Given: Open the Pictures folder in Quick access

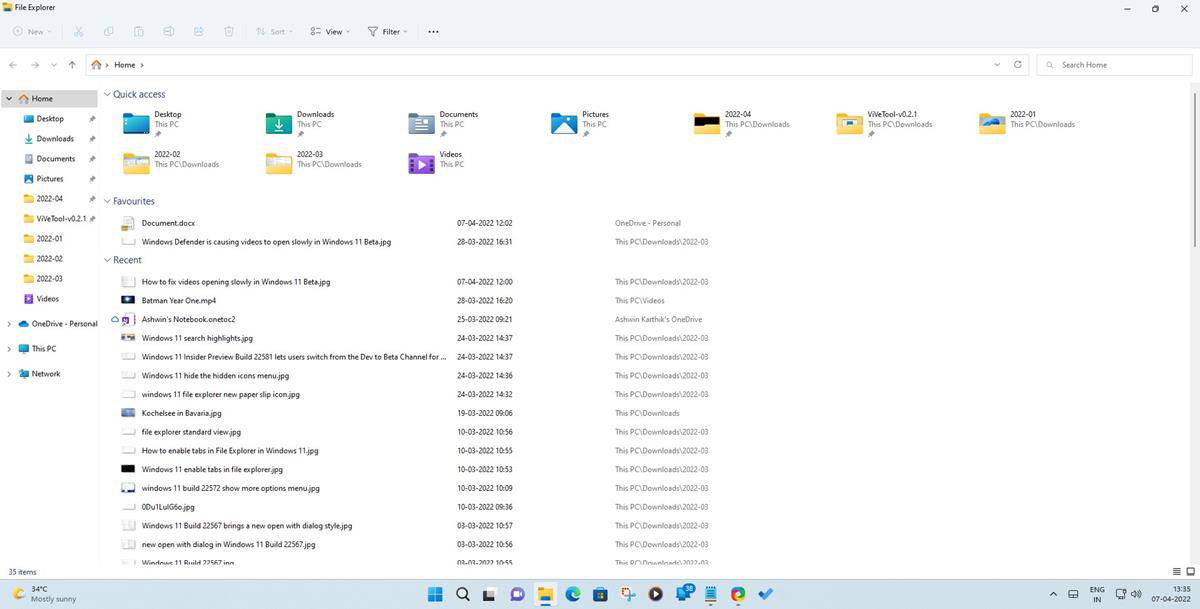Looking at the screenshot, I should click(564, 123).
